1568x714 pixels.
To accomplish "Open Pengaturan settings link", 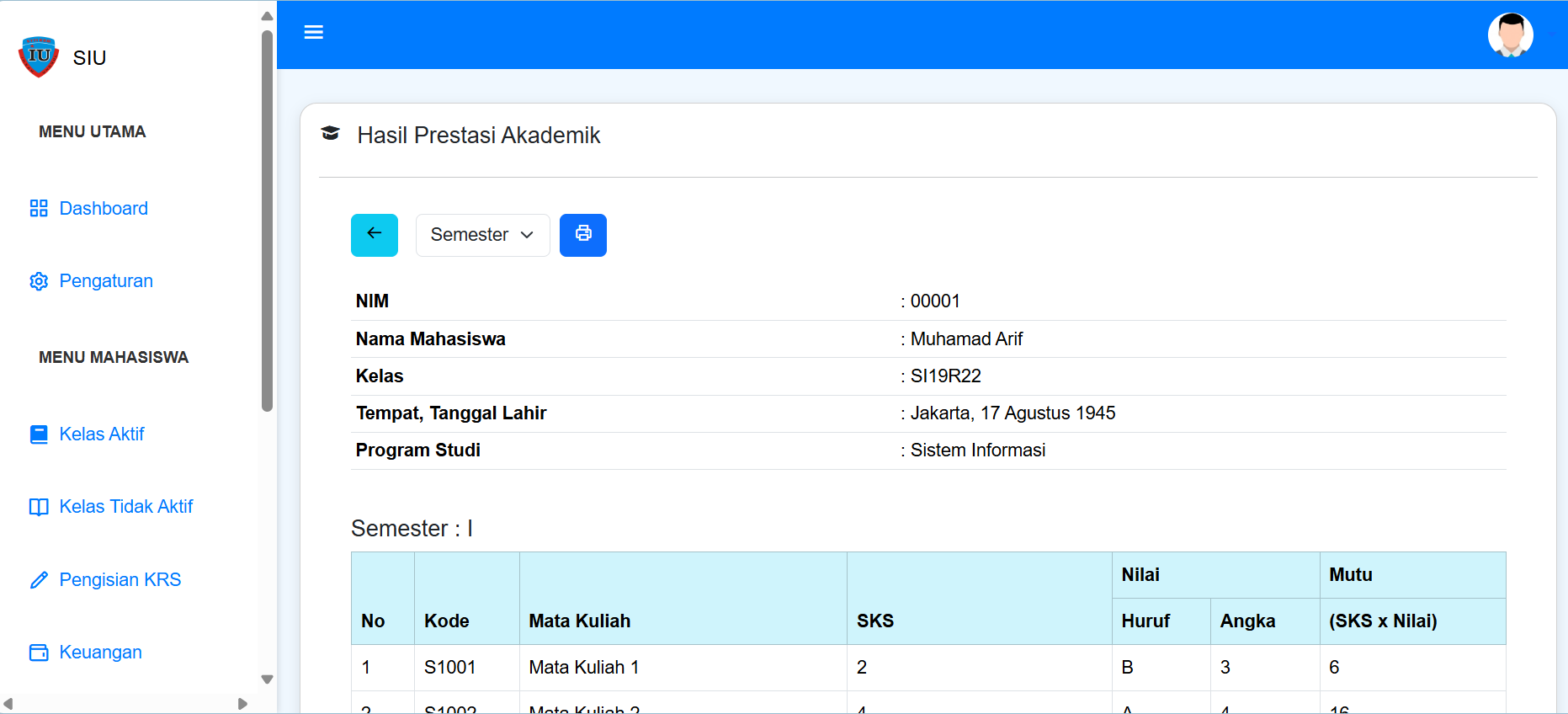I will click(106, 281).
